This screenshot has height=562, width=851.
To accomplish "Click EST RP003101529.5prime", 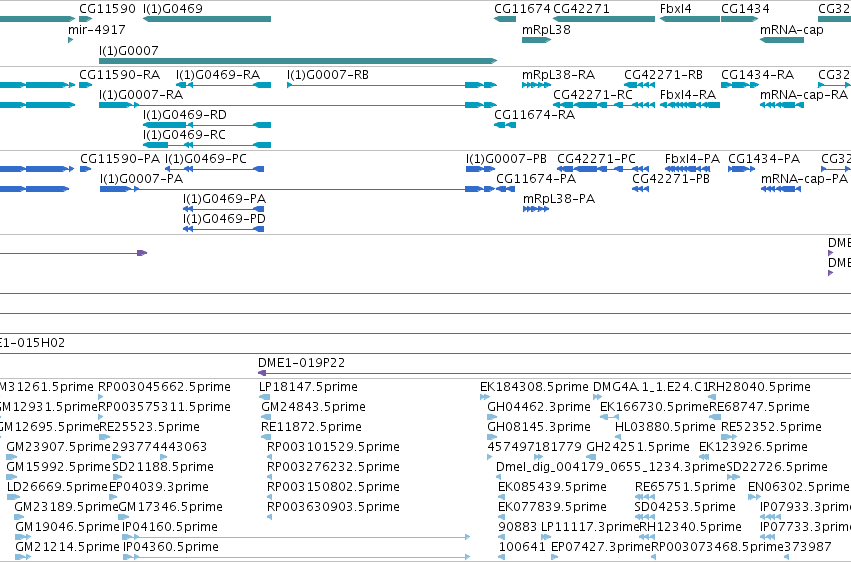I will (x=333, y=447).
